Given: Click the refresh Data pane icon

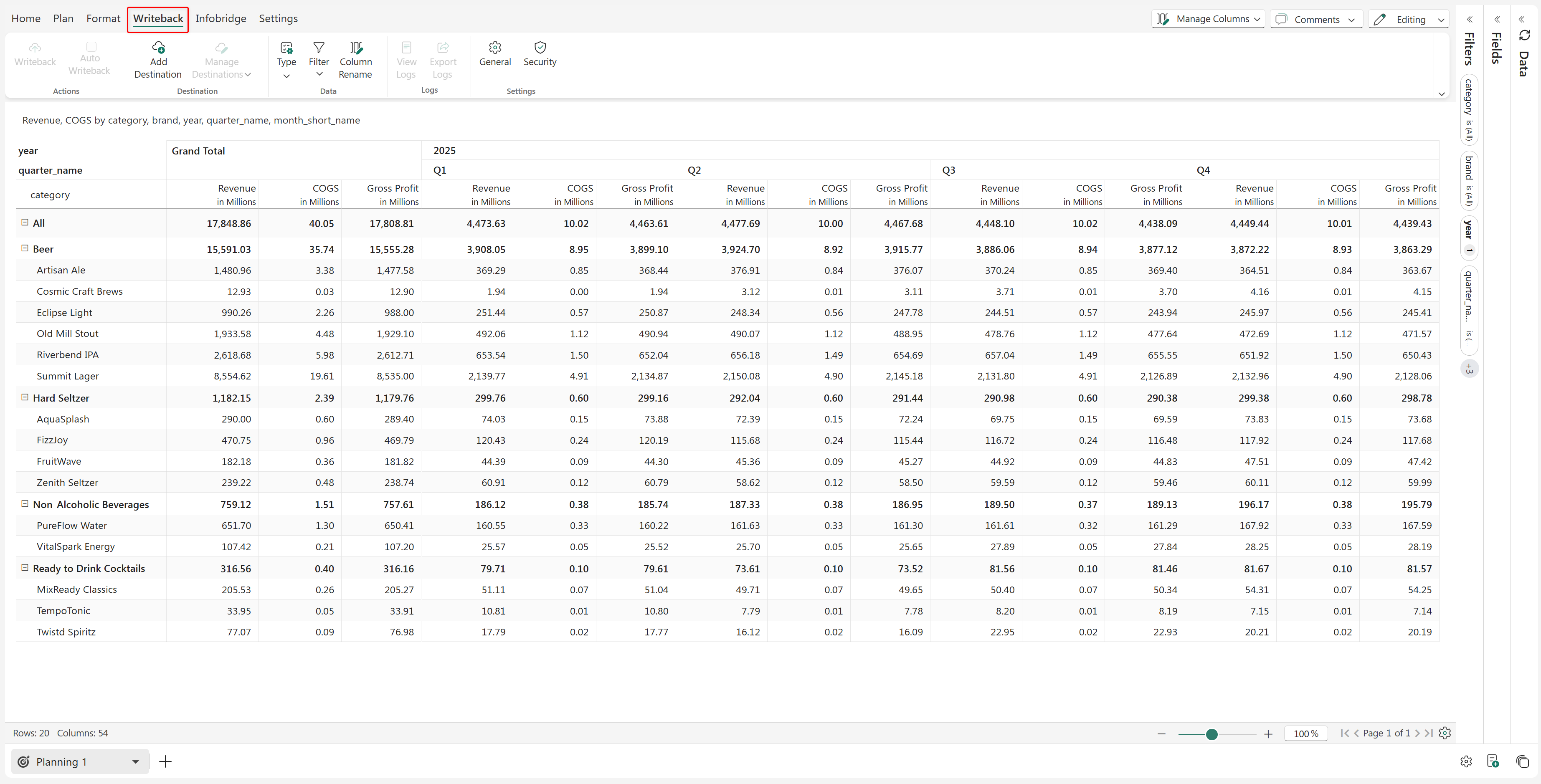Looking at the screenshot, I should (1524, 36).
